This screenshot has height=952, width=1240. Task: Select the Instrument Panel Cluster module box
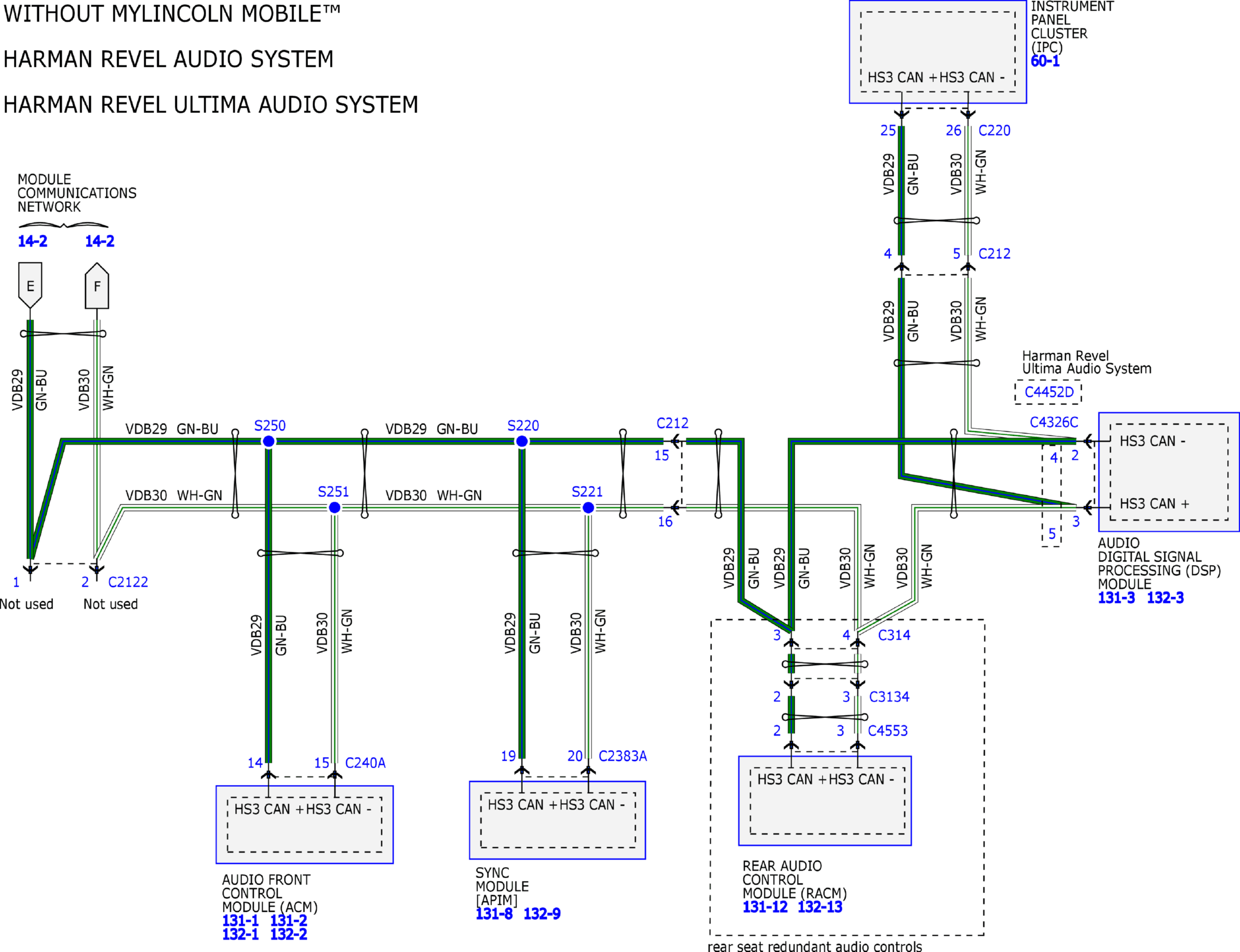tap(938, 52)
